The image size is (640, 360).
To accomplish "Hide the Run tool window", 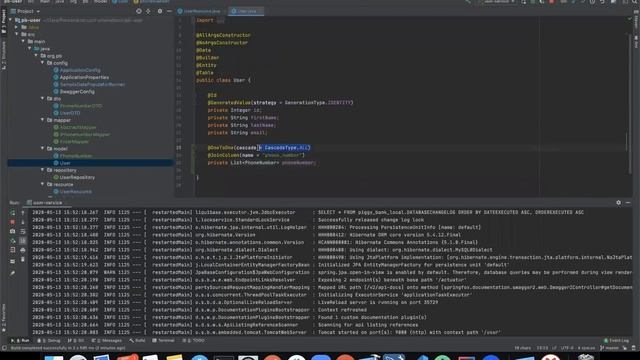I will (x=628, y=202).
